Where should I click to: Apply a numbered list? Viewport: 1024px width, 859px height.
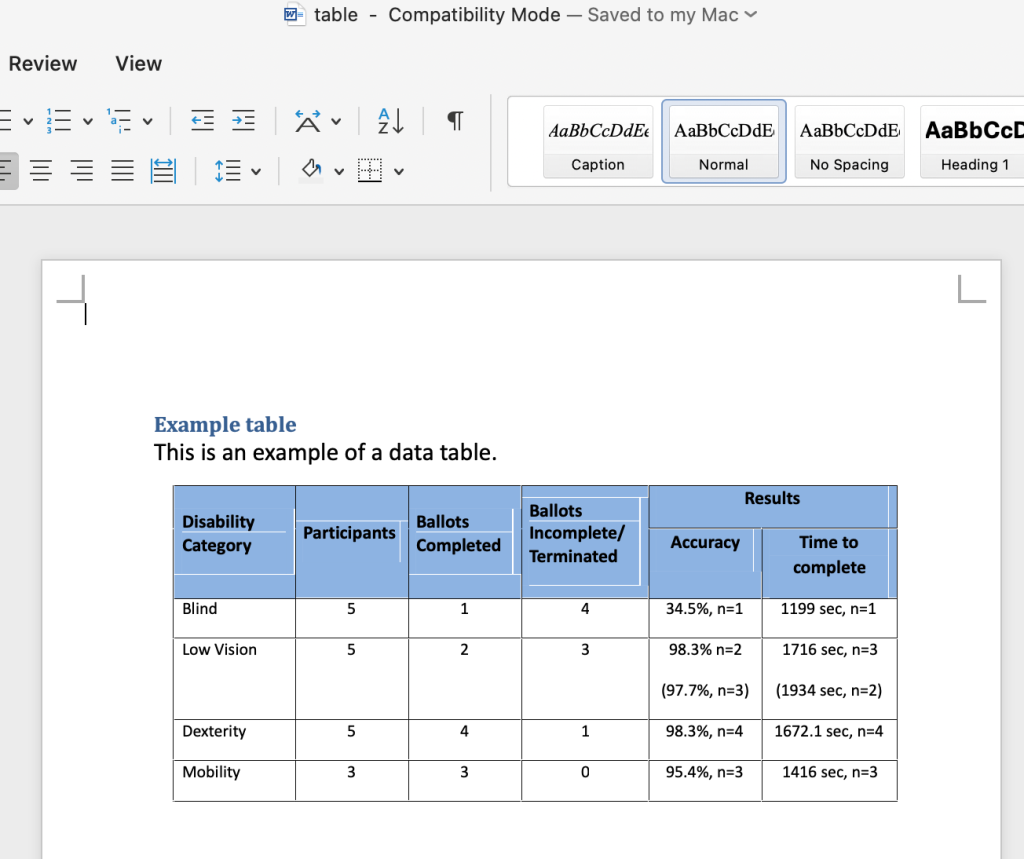point(60,120)
